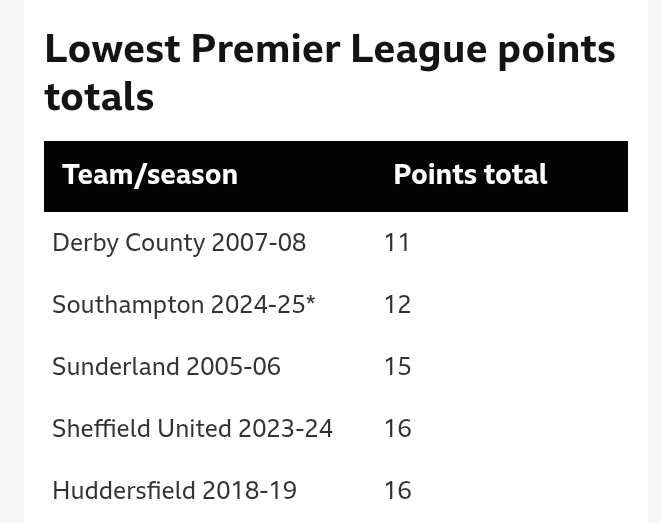
Task: Click the "2018-19" season in Huddersfield's row
Action: tap(249, 491)
